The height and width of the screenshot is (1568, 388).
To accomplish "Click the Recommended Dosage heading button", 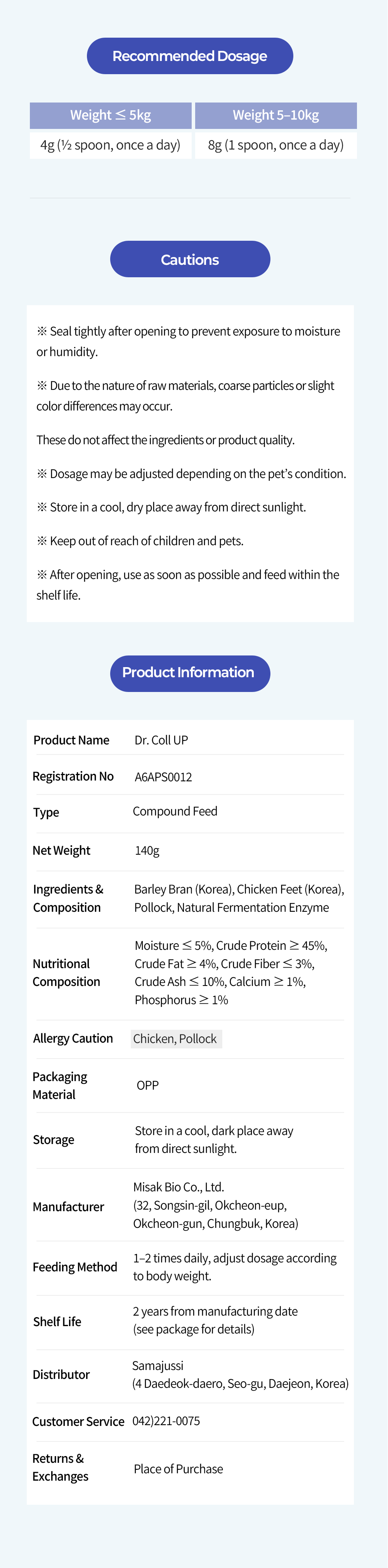I will point(190,56).
